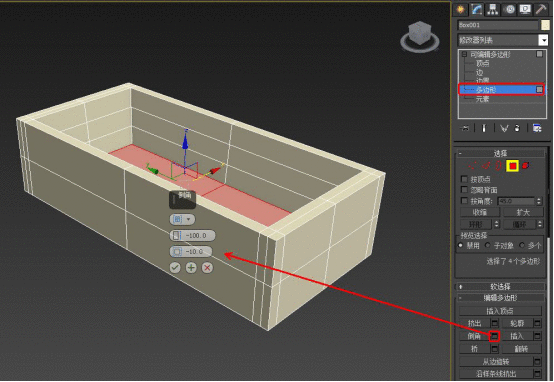Select Vertex selection icon in 选择 rollout
Screen dimensions: 554x382
(473, 166)
